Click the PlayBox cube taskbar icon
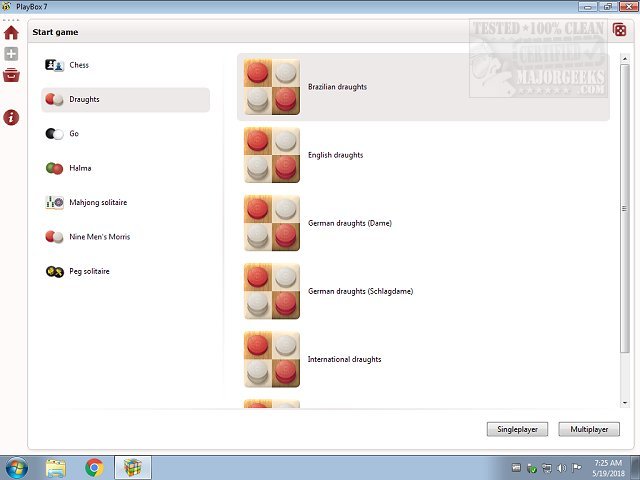The height and width of the screenshot is (480, 640). 133,468
